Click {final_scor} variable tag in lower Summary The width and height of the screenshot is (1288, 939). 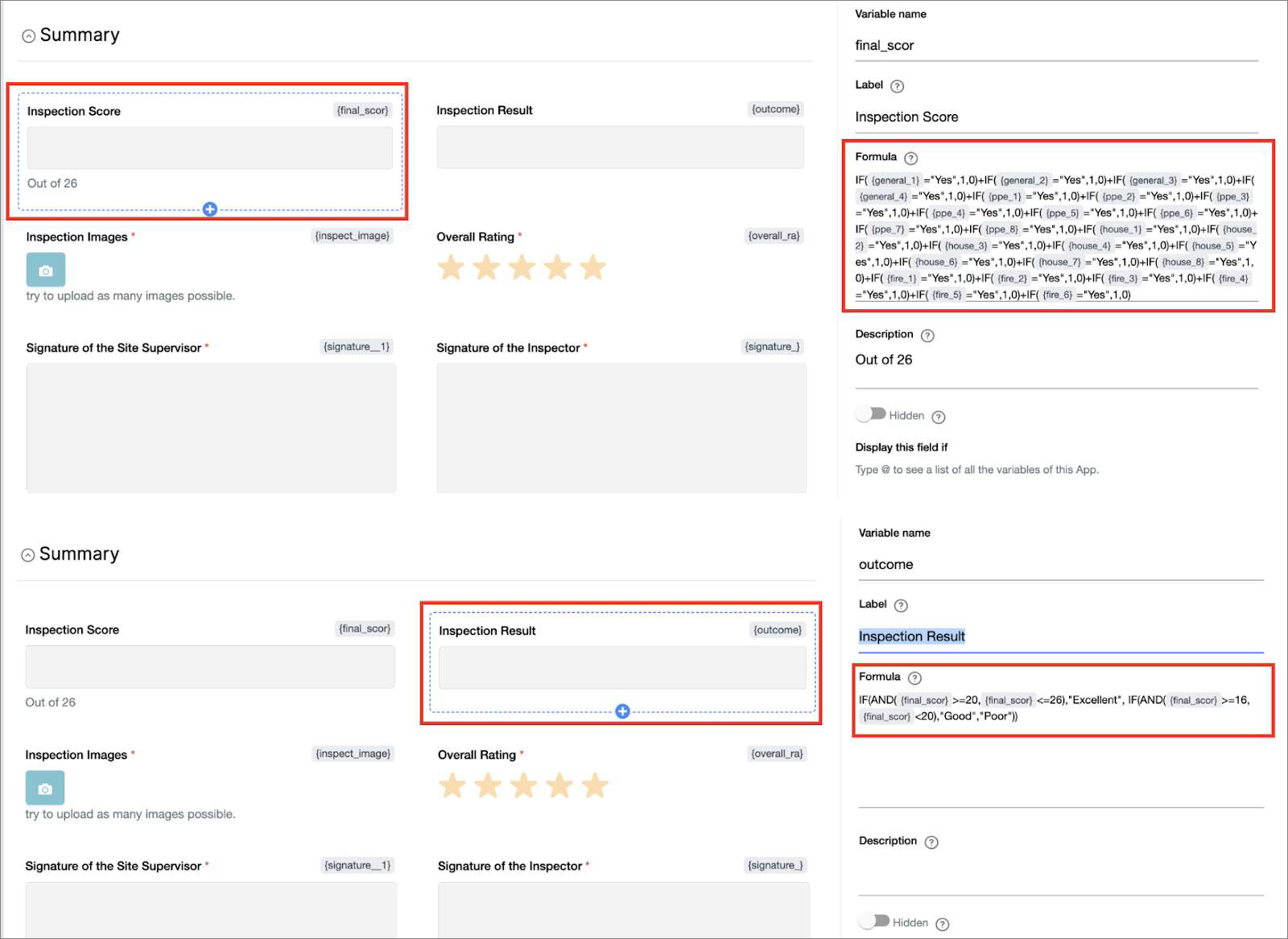pyautogui.click(x=365, y=628)
